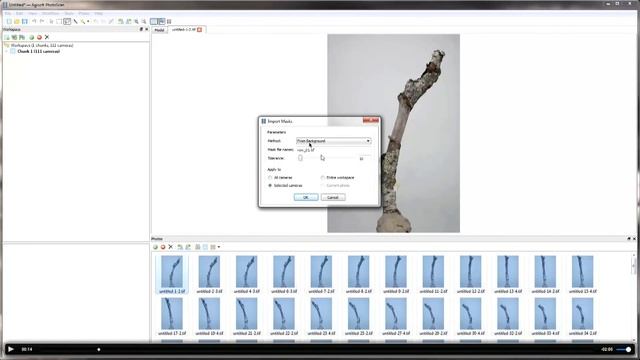Close the untitled-1-2.tif tab with red X
The image size is (640, 360).
pos(200,30)
